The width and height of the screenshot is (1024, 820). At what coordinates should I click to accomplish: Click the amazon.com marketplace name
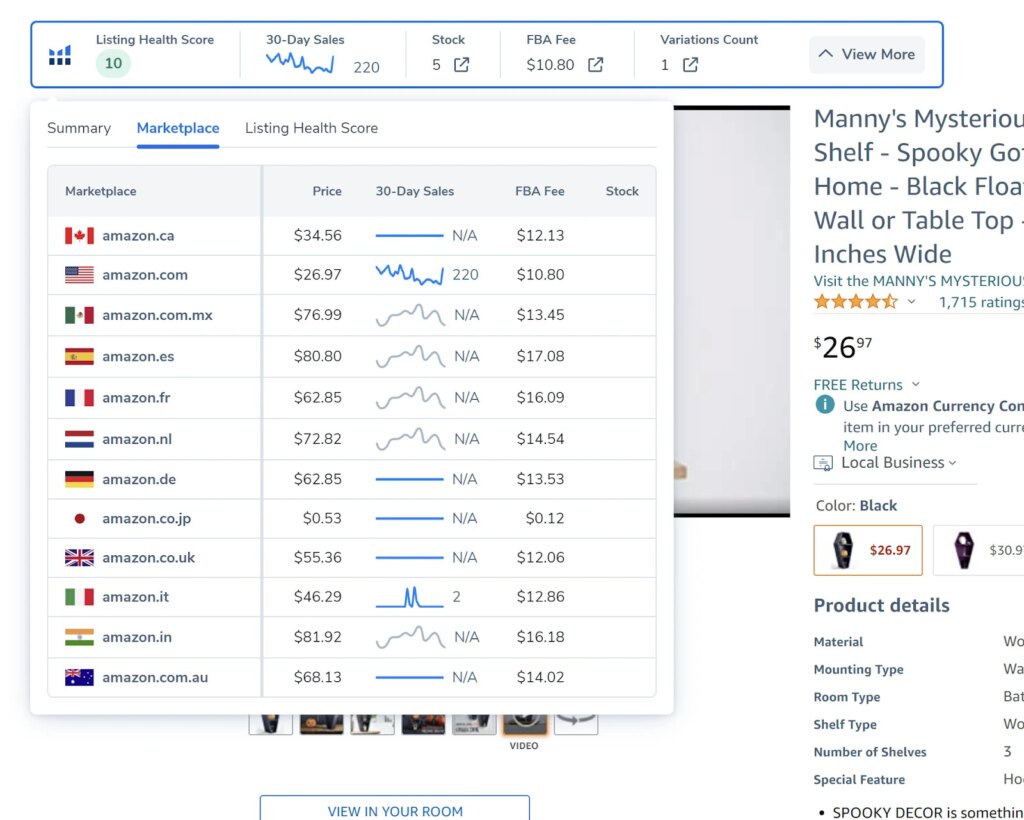click(145, 275)
